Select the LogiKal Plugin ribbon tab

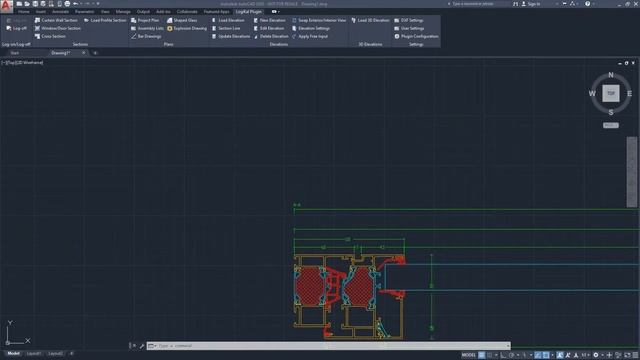pos(249,12)
